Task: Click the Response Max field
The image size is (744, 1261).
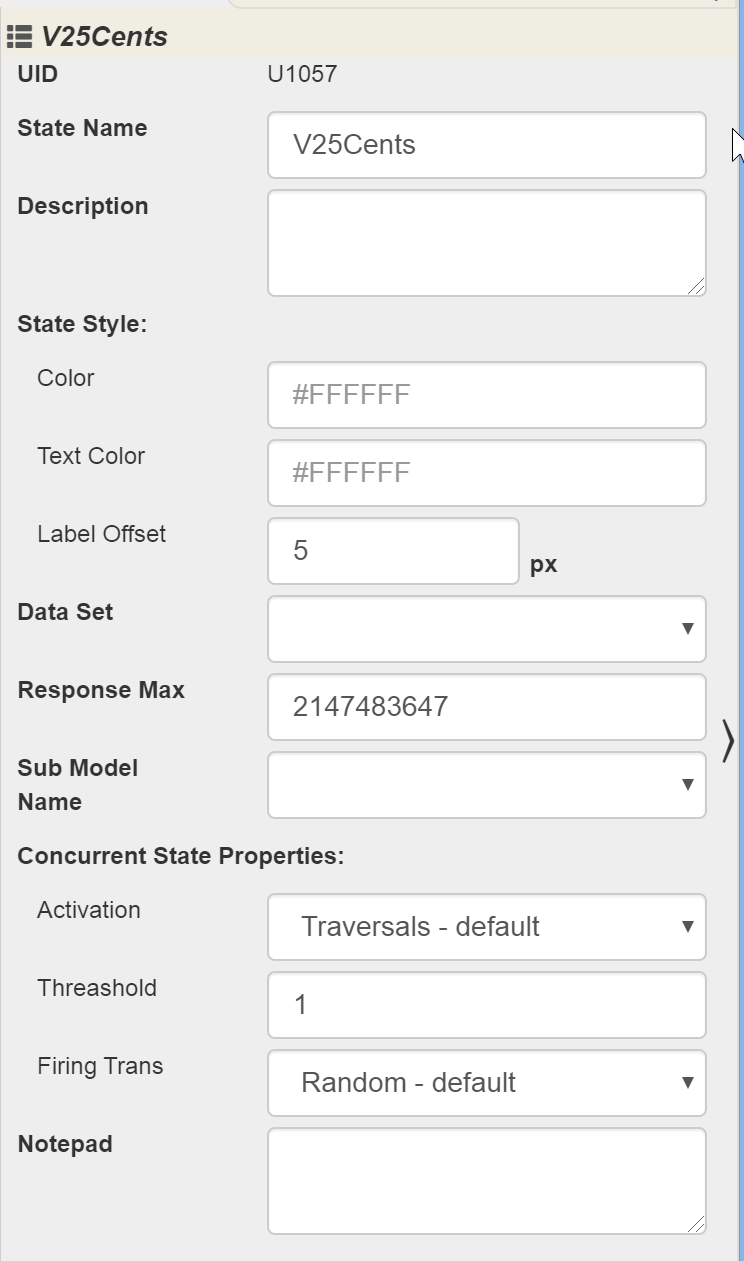Action: 486,707
